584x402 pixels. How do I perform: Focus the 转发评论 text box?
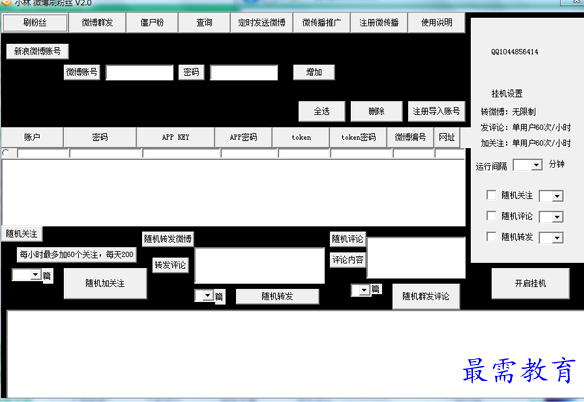tap(260, 266)
